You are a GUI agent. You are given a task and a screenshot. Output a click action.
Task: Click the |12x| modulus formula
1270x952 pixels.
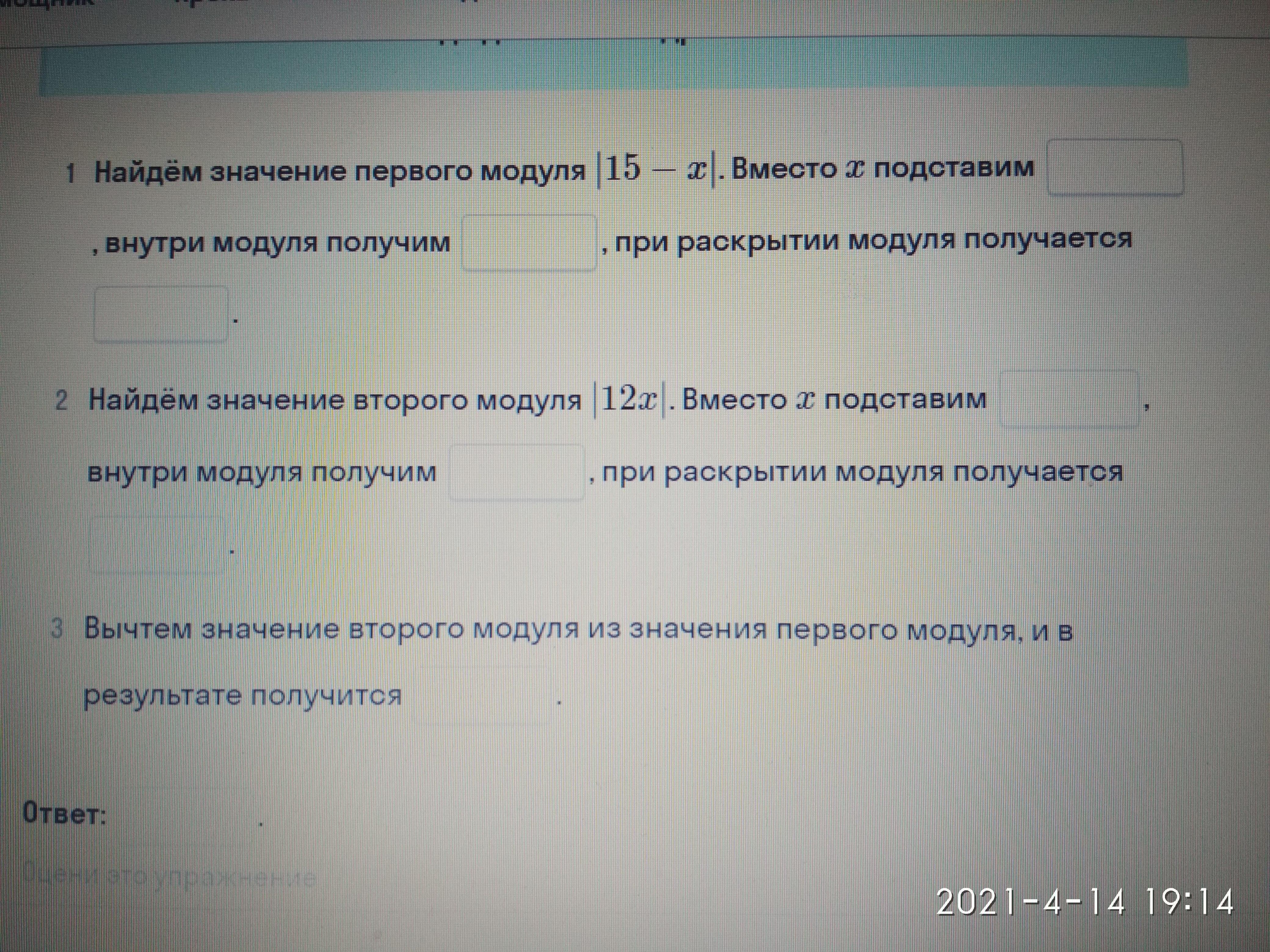[x=629, y=400]
